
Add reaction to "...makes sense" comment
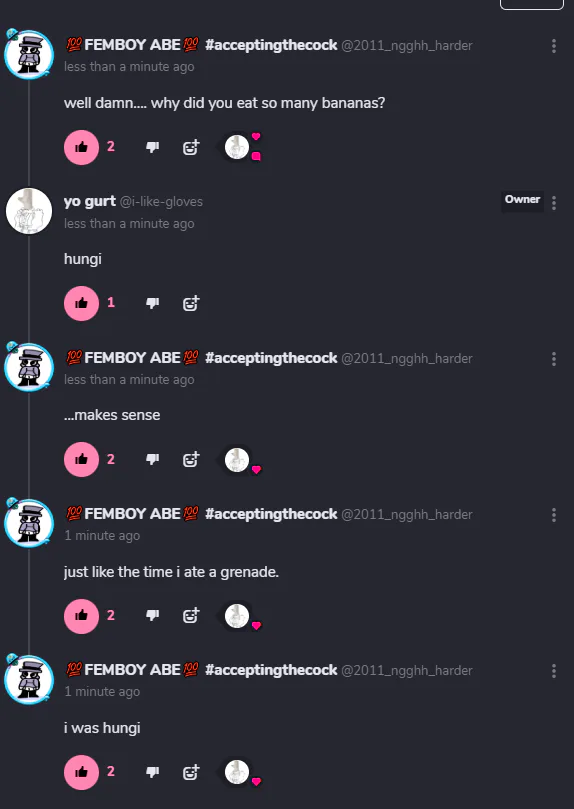(191, 459)
